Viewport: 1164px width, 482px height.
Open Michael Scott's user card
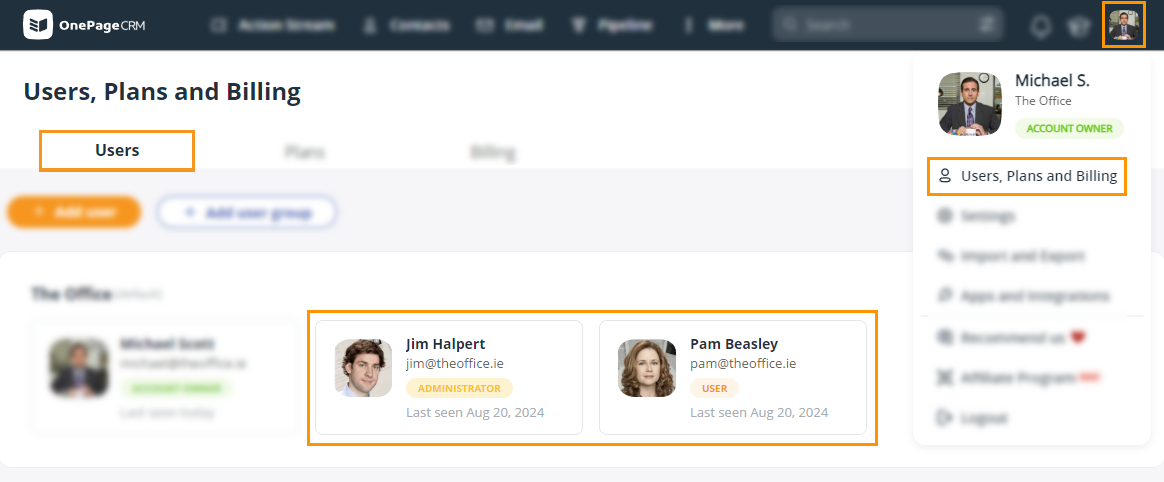coord(165,377)
